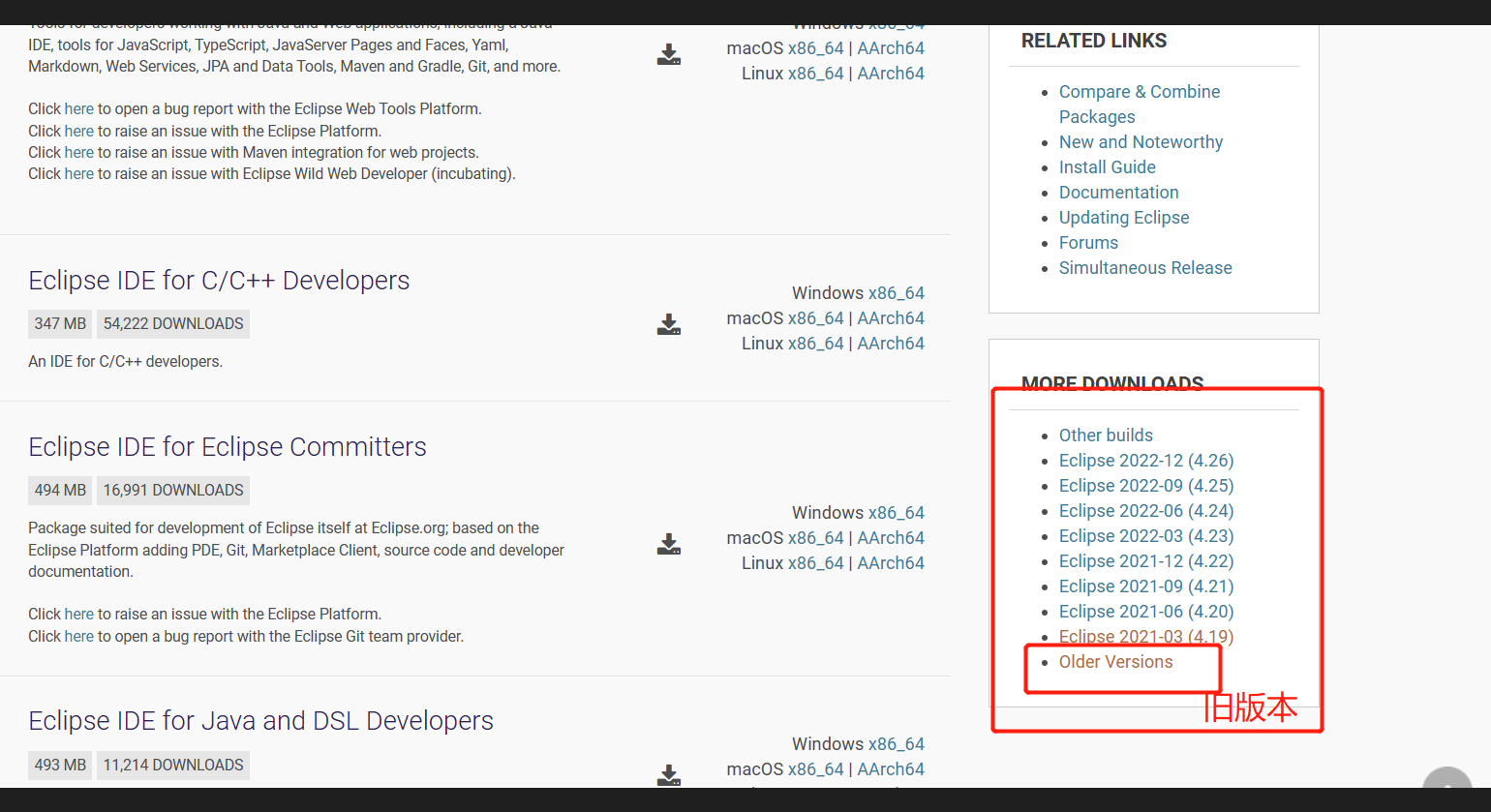The height and width of the screenshot is (812, 1491).
Task: Click 'here' to open a Web Tools Platform bug report
Action: (79, 109)
